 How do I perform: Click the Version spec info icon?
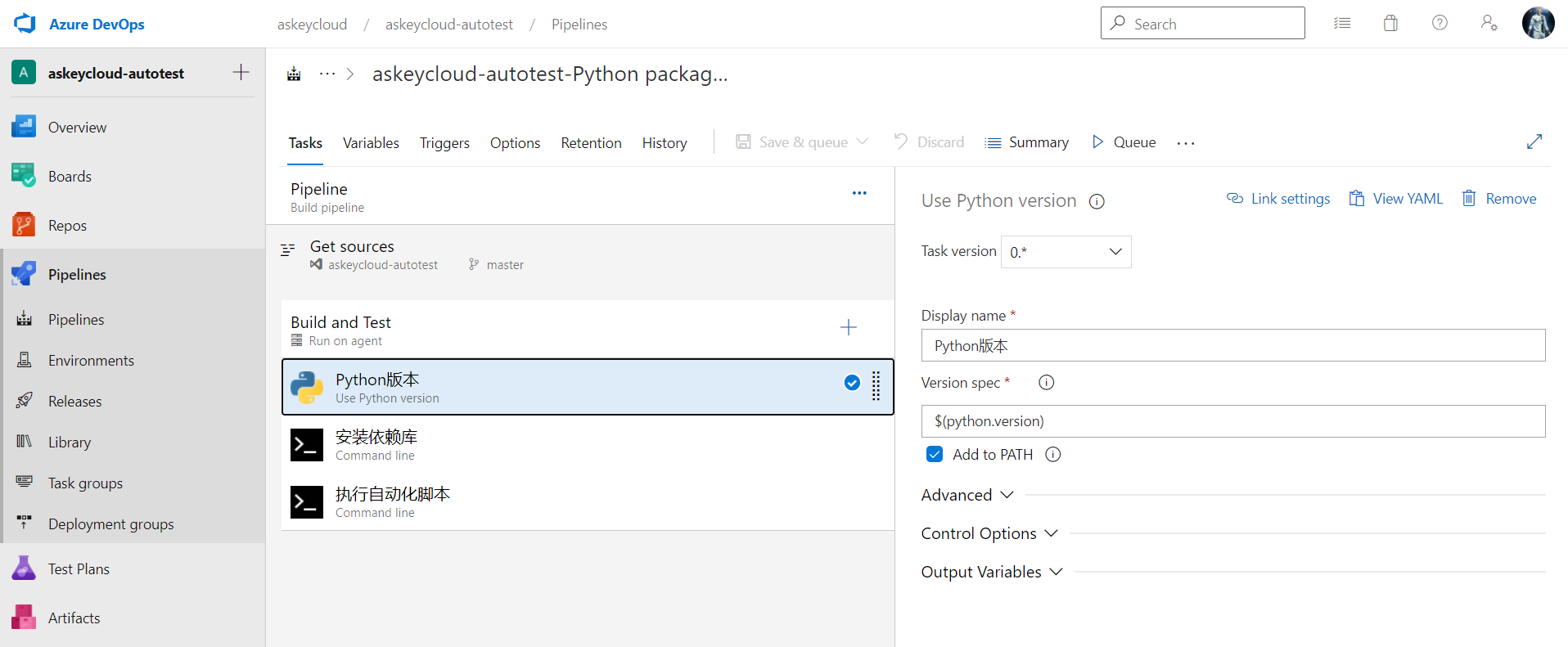[x=1046, y=383]
